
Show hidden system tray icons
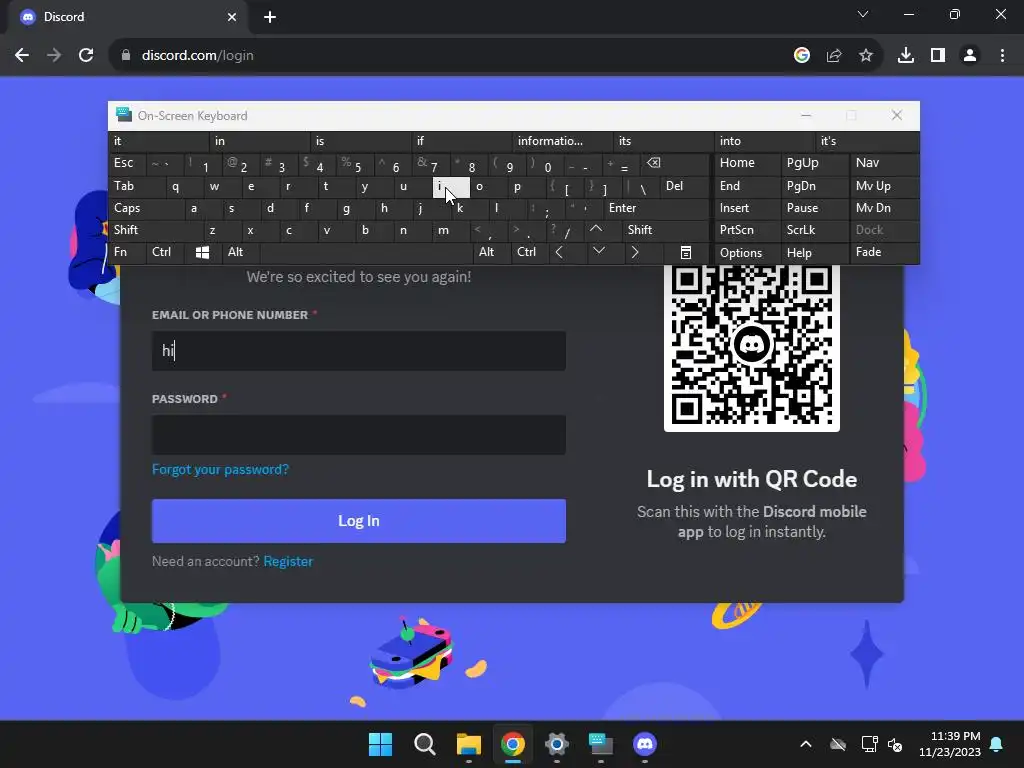coord(806,744)
